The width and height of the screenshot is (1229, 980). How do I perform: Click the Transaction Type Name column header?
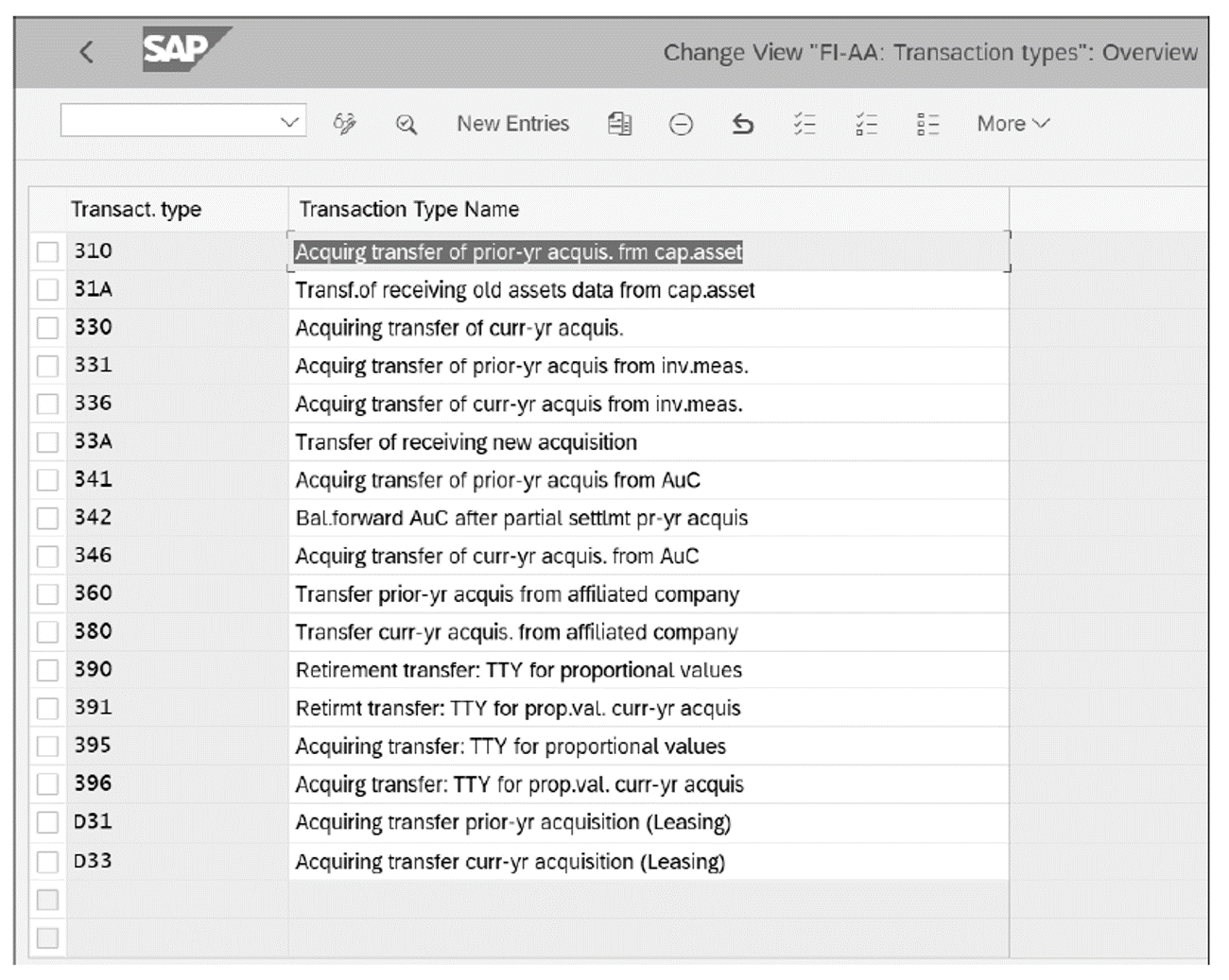pyautogui.click(x=408, y=209)
